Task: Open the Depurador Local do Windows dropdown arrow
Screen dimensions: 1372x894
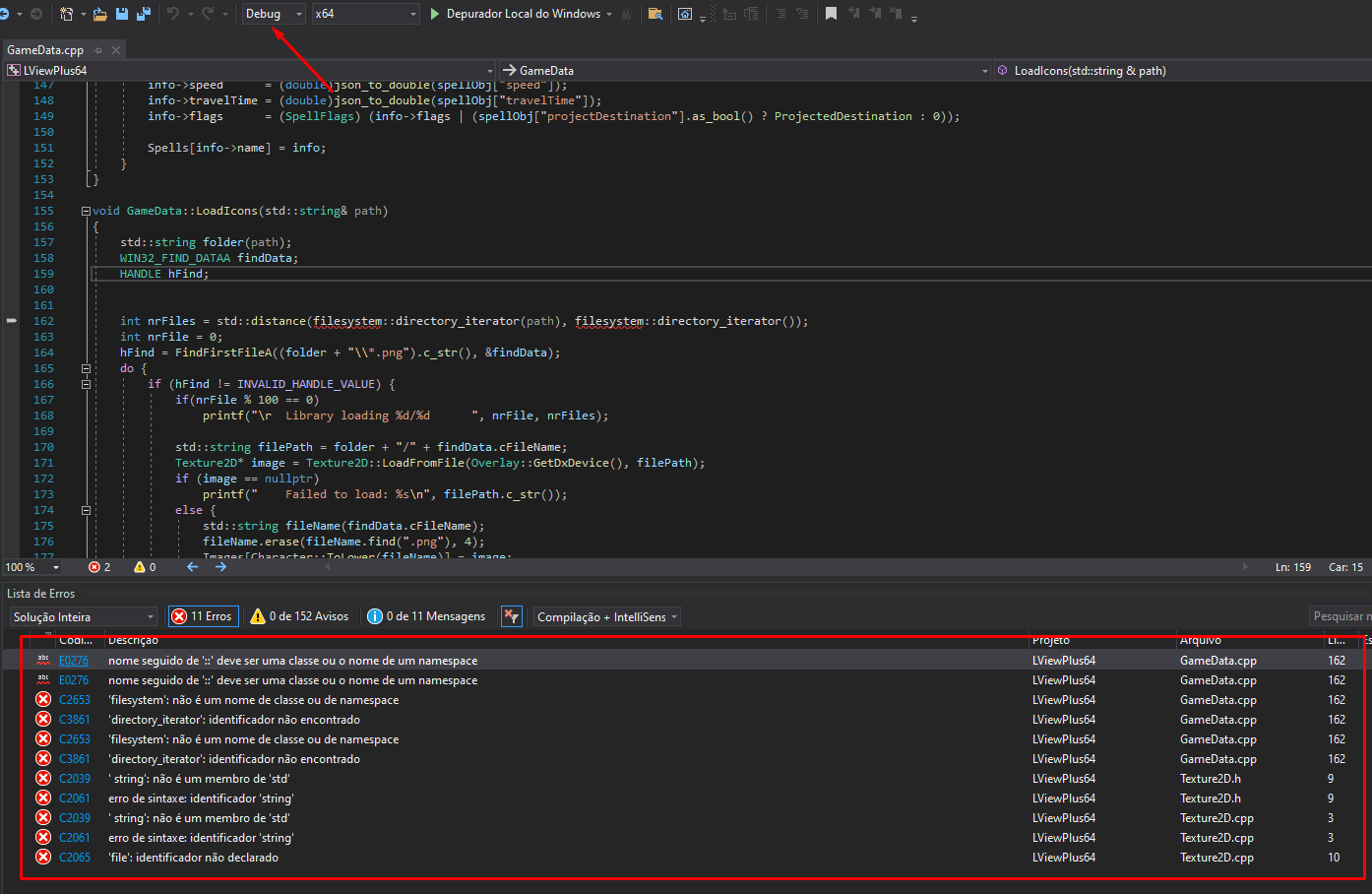Action: (609, 14)
